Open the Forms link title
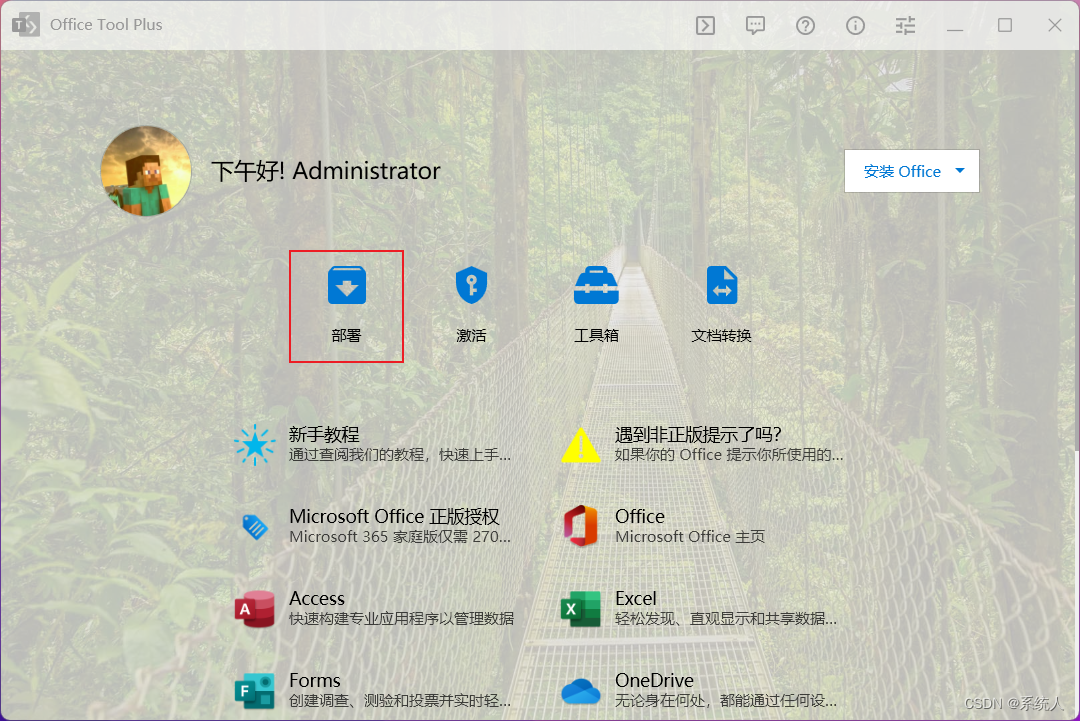Image resolution: width=1080 pixels, height=721 pixels. tap(315, 680)
